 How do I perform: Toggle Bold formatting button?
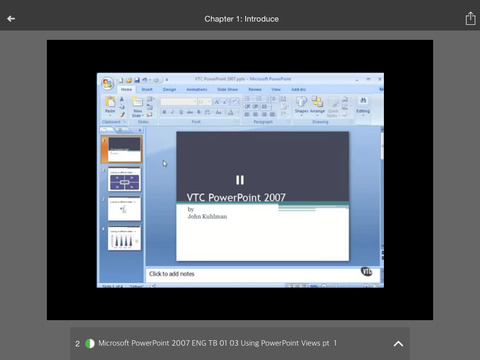coord(164,112)
